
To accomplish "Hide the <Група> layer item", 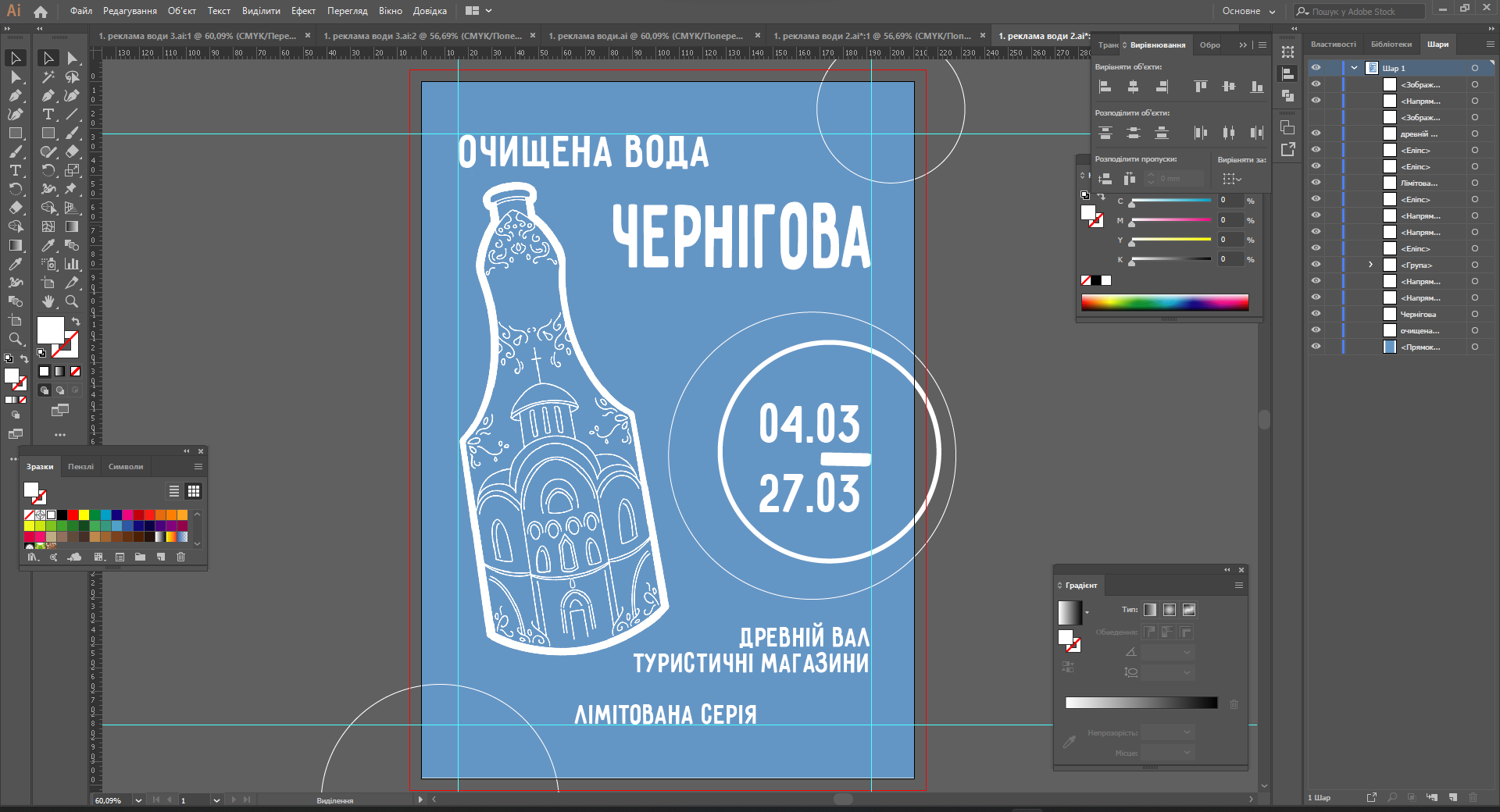I will [1316, 265].
